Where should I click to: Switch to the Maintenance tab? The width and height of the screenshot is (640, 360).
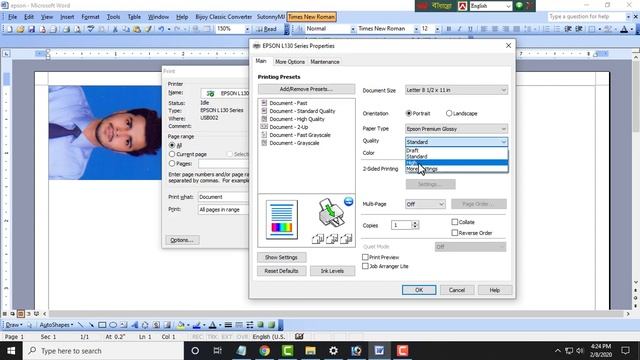click(x=325, y=62)
